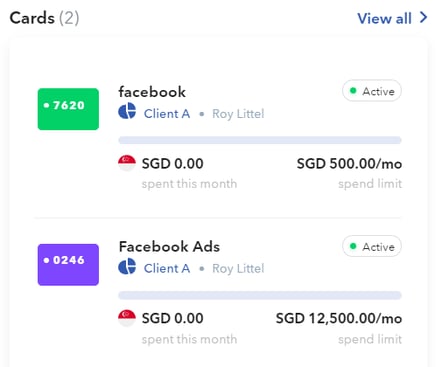Open the purple card ending 0246
Screen dimensions: 442x367
pos(68,264)
